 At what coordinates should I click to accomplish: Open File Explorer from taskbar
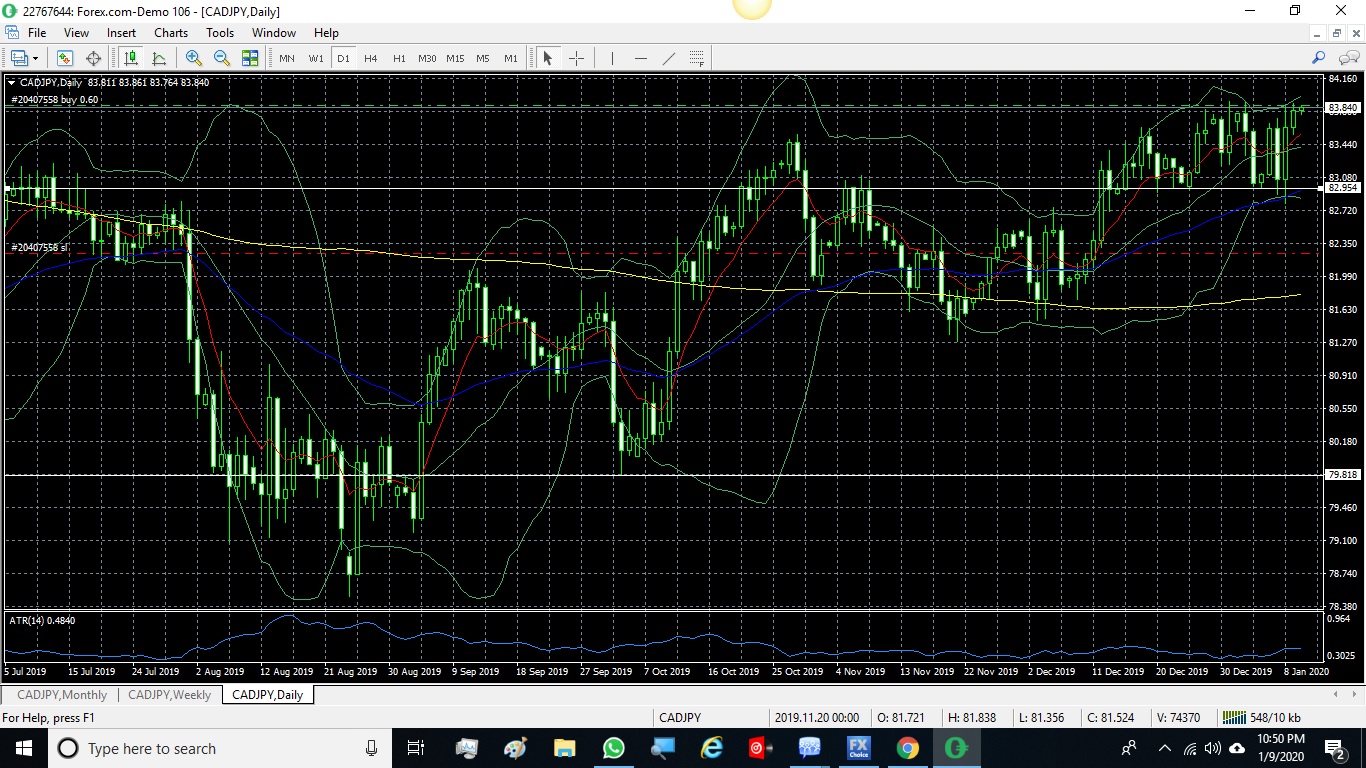pyautogui.click(x=565, y=748)
